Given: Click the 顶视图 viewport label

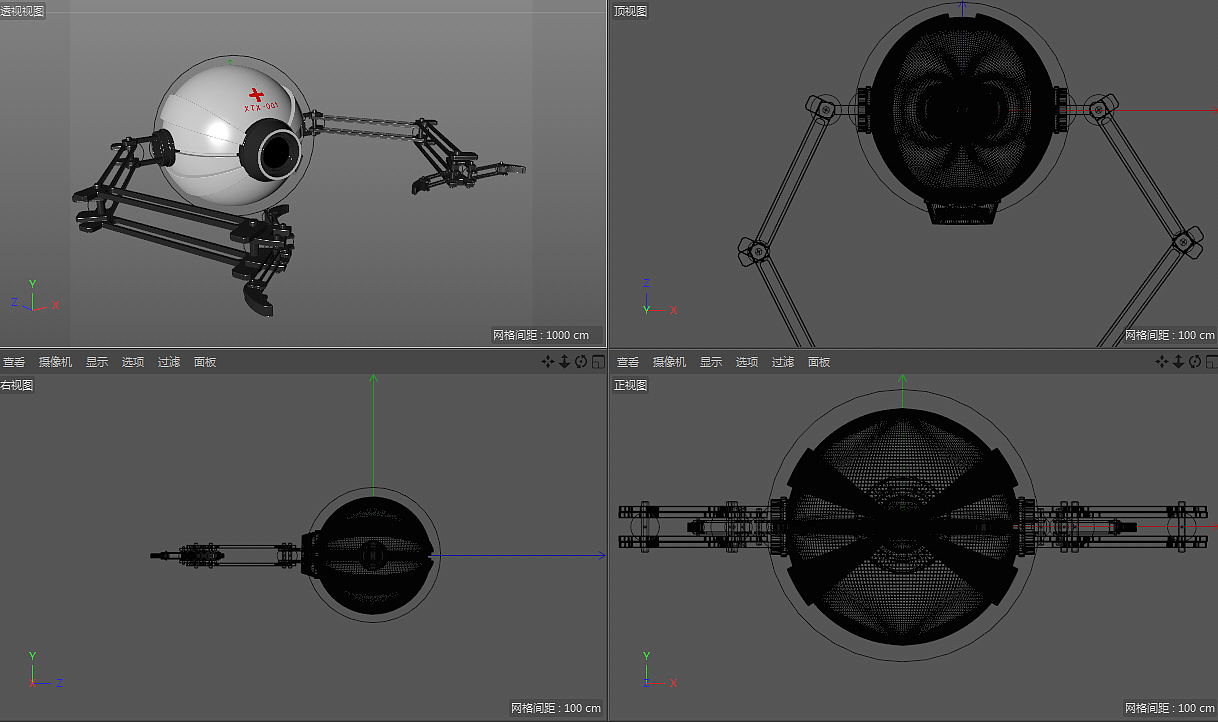Looking at the screenshot, I should pos(631,11).
